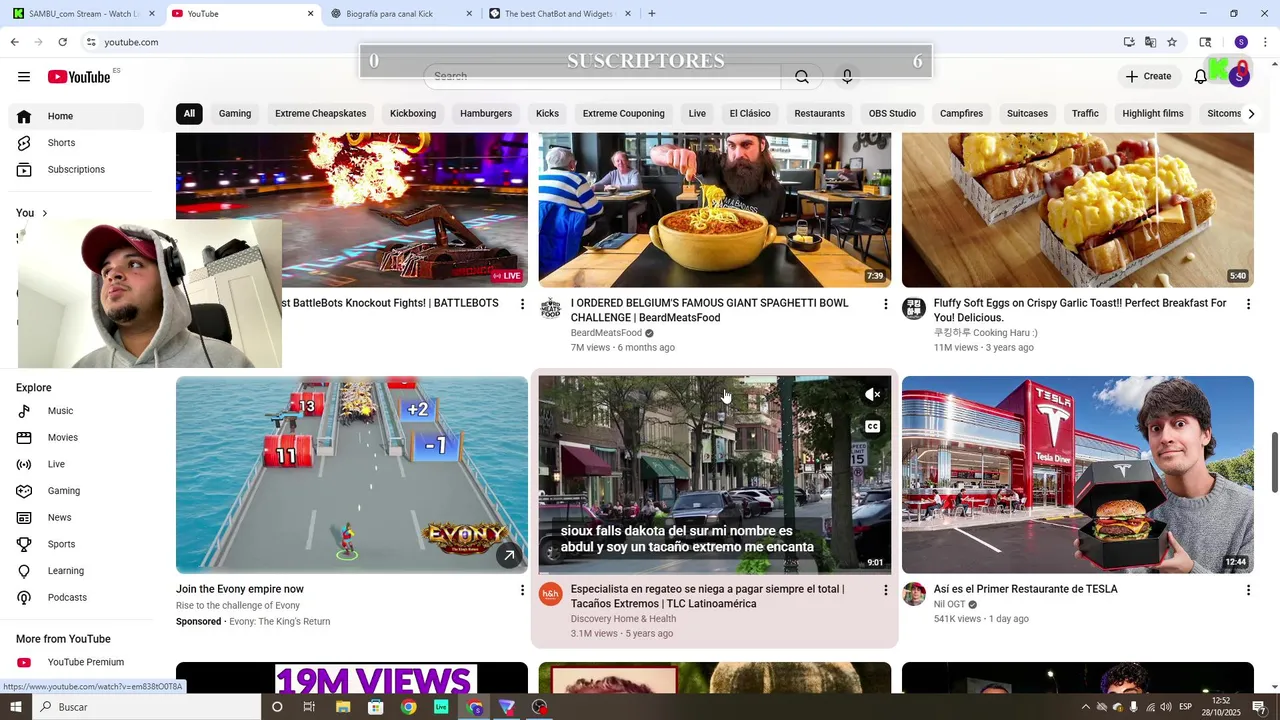The image size is (1280, 720).
Task: Open the Windows Start menu
Action: (x=16, y=707)
